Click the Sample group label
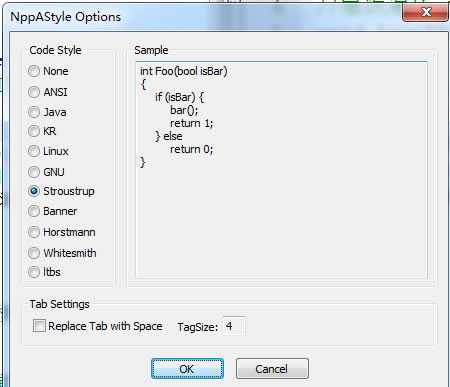Viewport: 450px width, 387px height. pyautogui.click(x=151, y=50)
